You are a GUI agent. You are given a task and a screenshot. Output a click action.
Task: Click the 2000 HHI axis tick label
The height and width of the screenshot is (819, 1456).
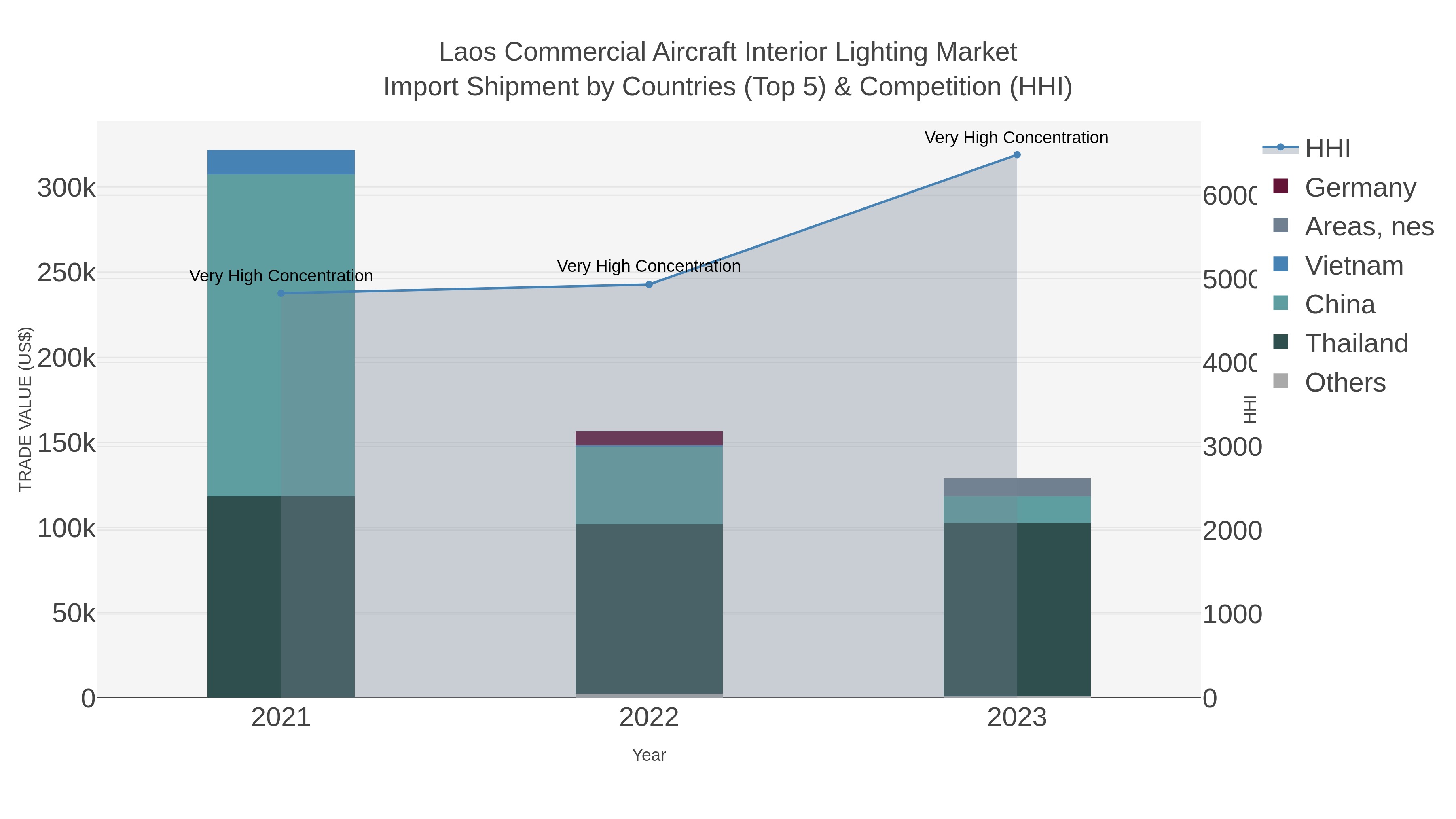coord(1232,531)
